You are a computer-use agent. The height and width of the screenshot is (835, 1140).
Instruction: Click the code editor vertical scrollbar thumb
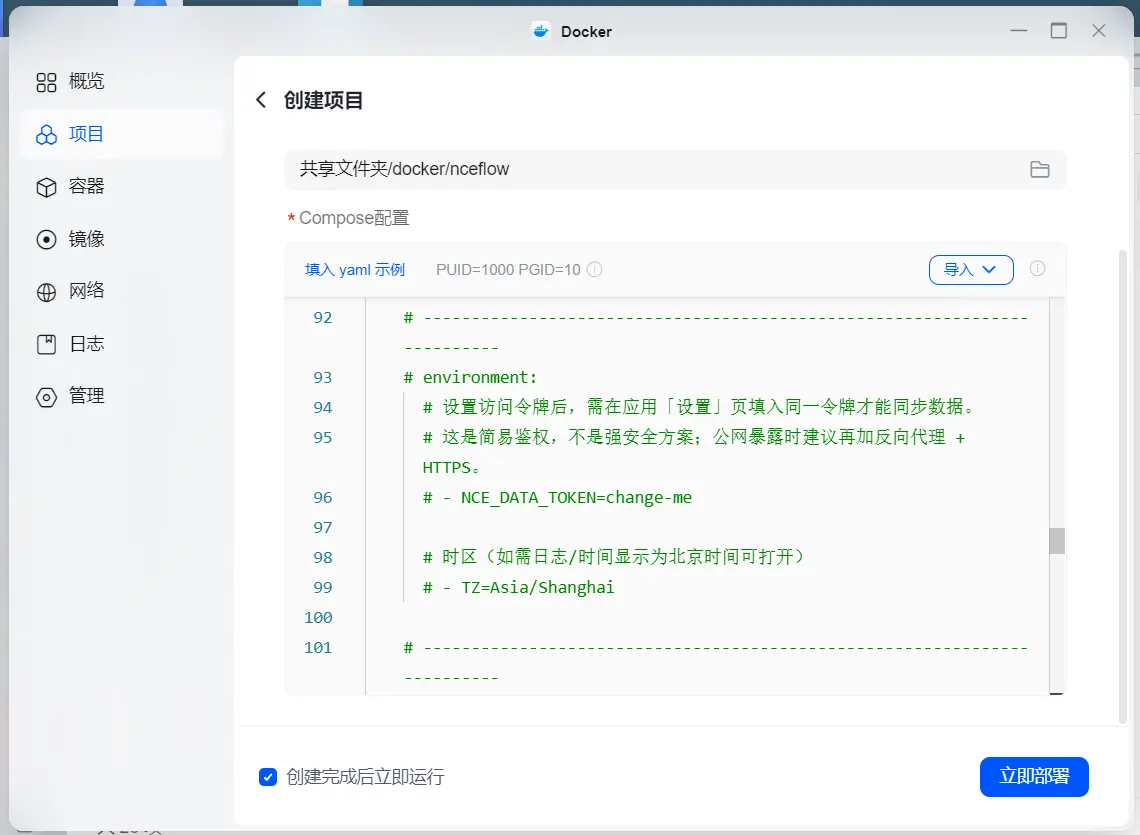pyautogui.click(x=1056, y=541)
